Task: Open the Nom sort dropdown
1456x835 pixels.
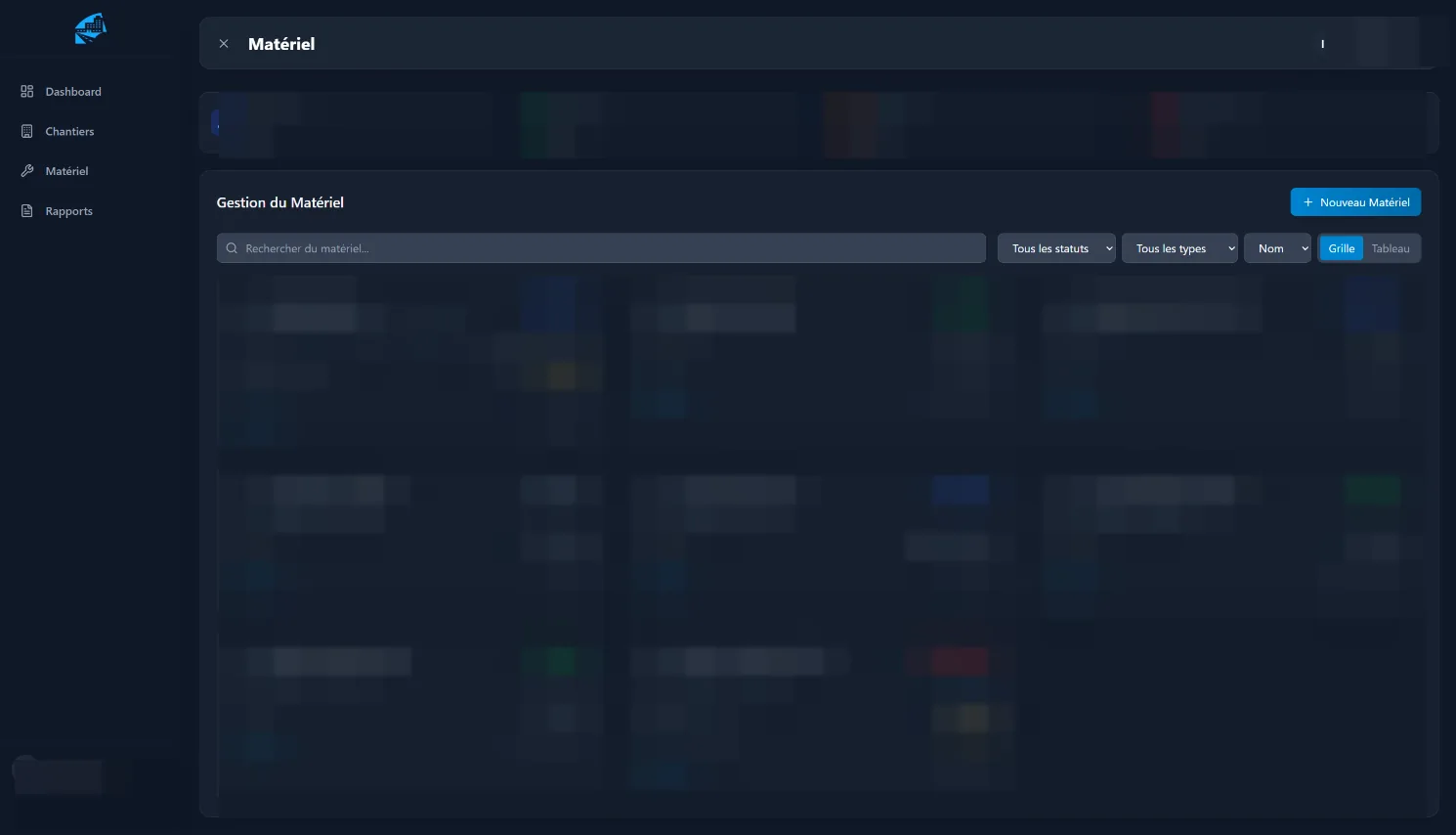Action: pyautogui.click(x=1277, y=248)
